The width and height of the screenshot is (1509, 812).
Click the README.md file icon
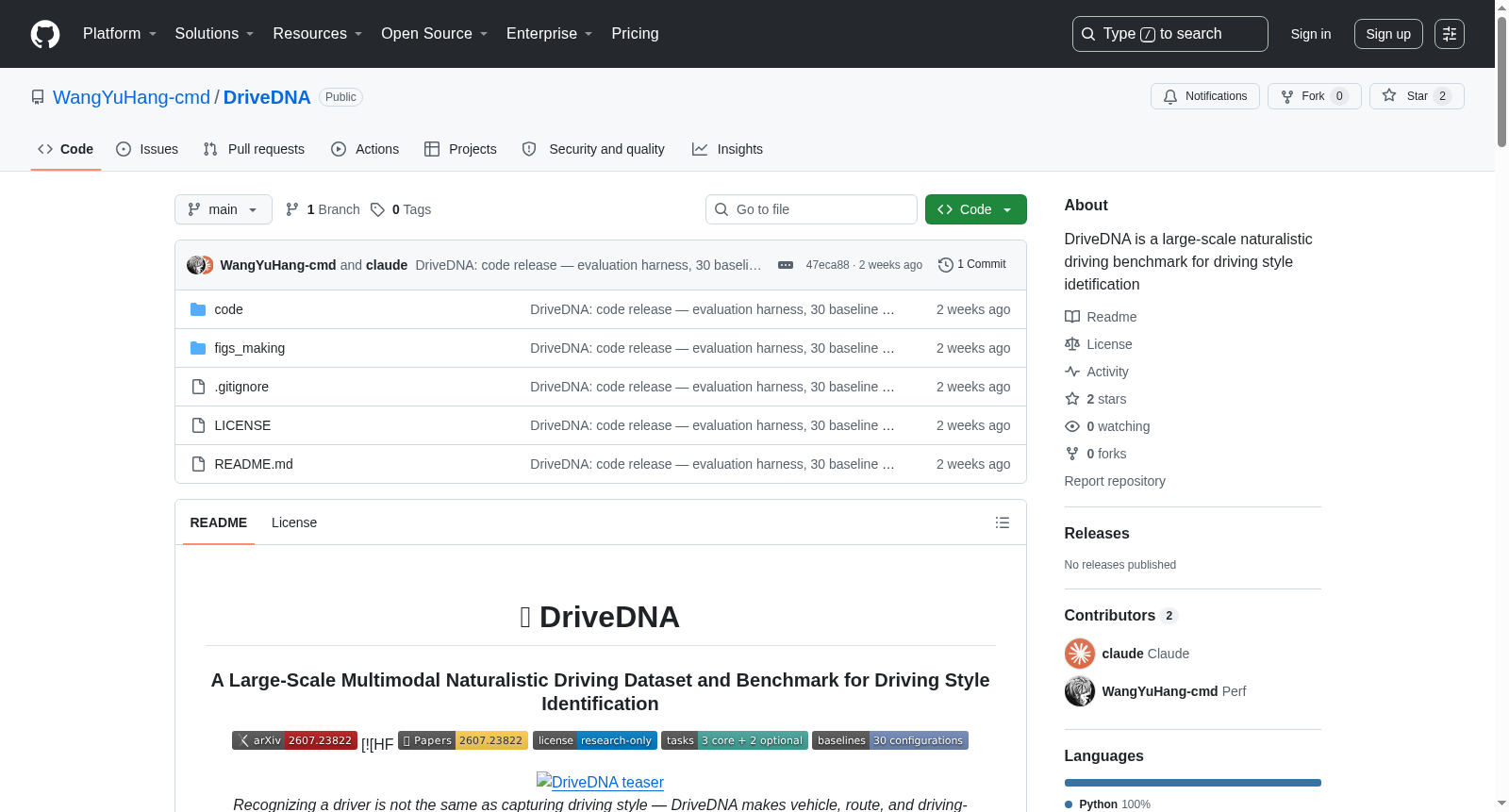pyautogui.click(x=198, y=464)
